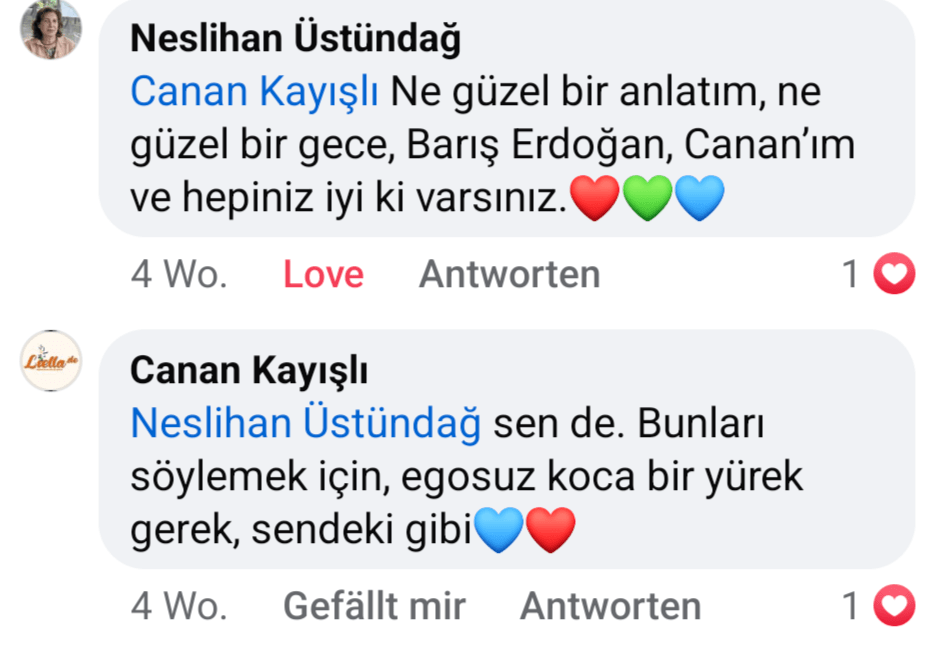Screen dimensions: 945x659
Task: Toggle Gefällt mir on Canan's comment
Action: (374, 606)
